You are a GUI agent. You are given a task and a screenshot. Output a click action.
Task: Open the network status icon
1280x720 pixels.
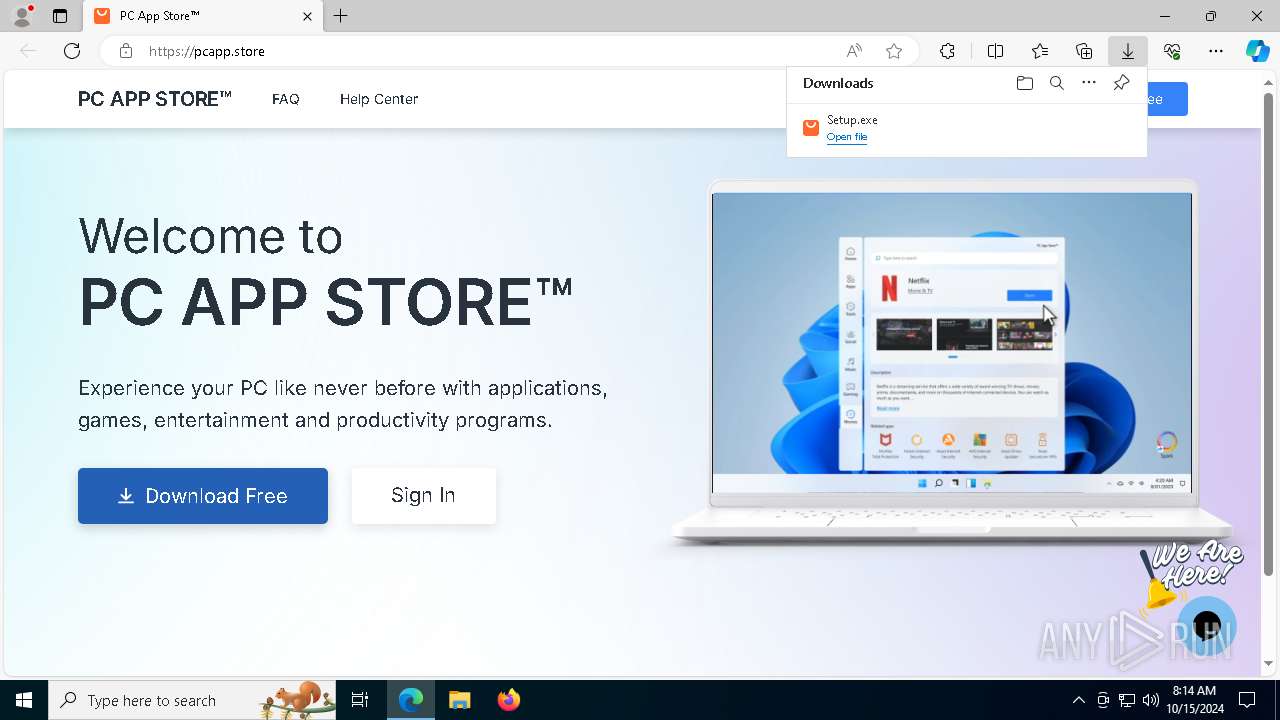[x=1127, y=700]
